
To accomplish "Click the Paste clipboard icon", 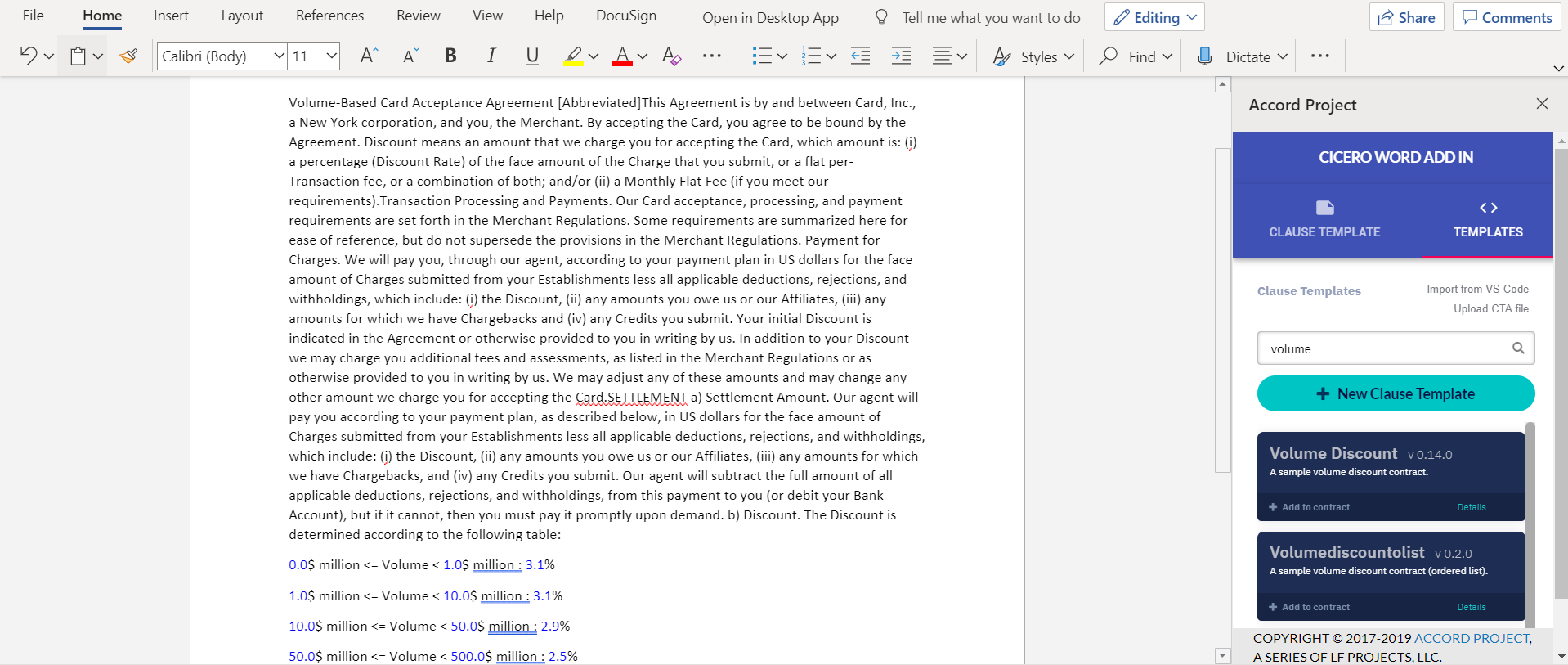I will pos(78,56).
